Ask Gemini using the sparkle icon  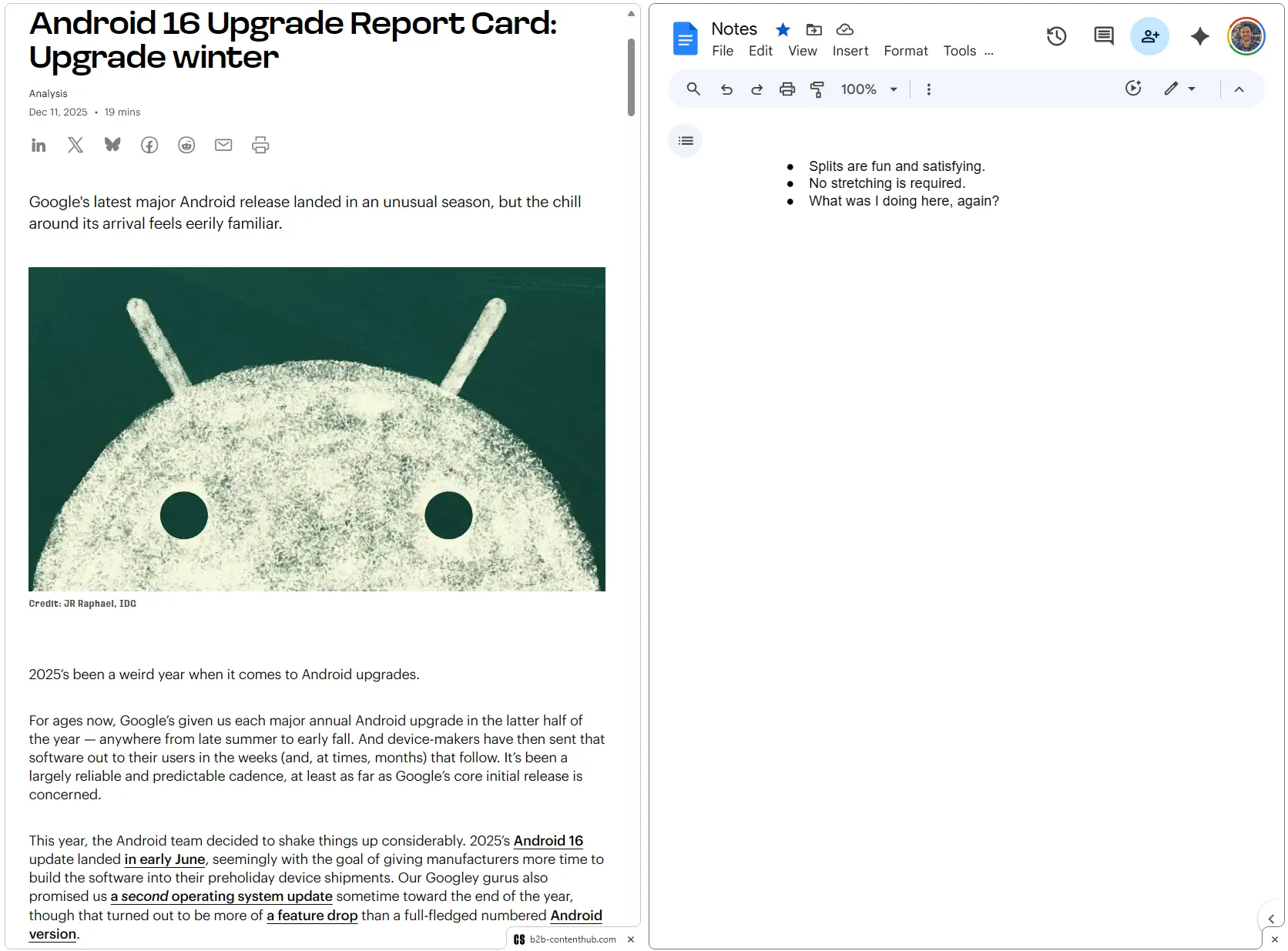pyautogui.click(x=1199, y=36)
